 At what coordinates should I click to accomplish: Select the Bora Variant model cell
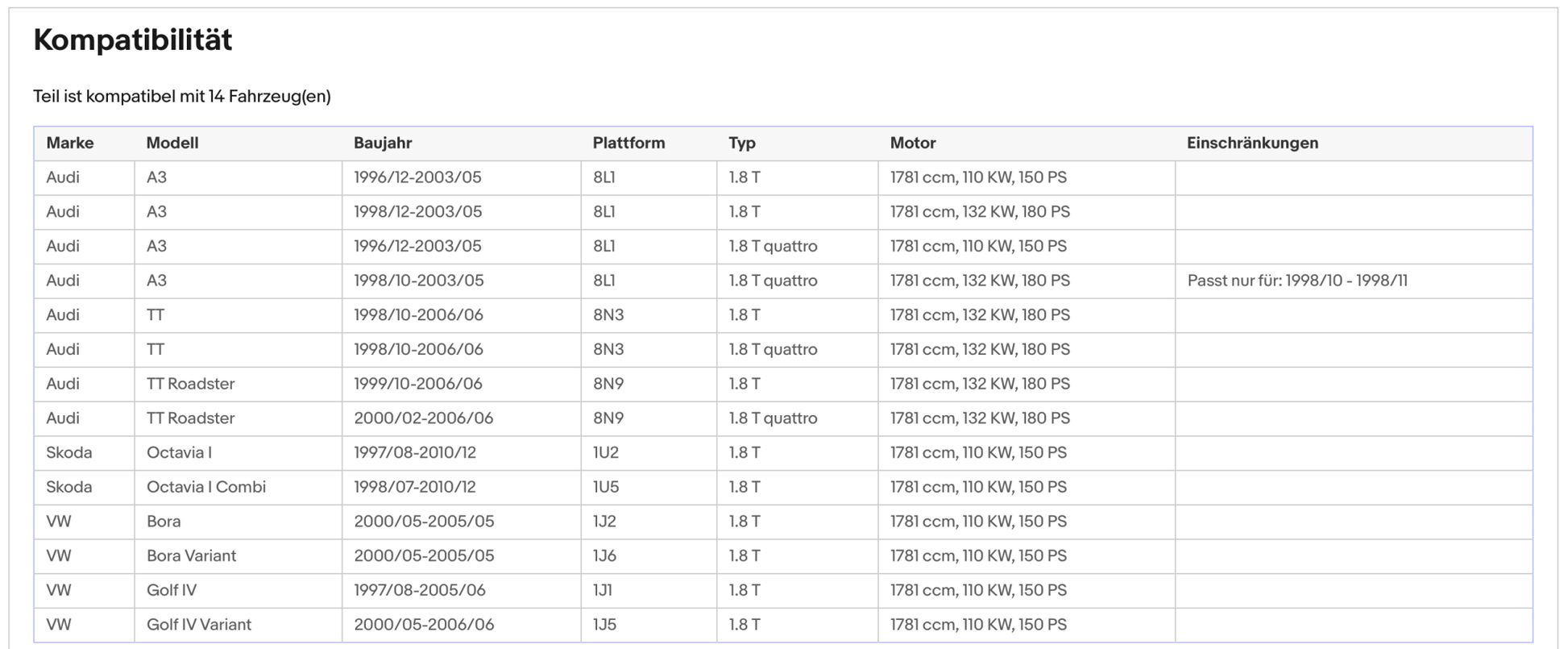click(x=192, y=555)
